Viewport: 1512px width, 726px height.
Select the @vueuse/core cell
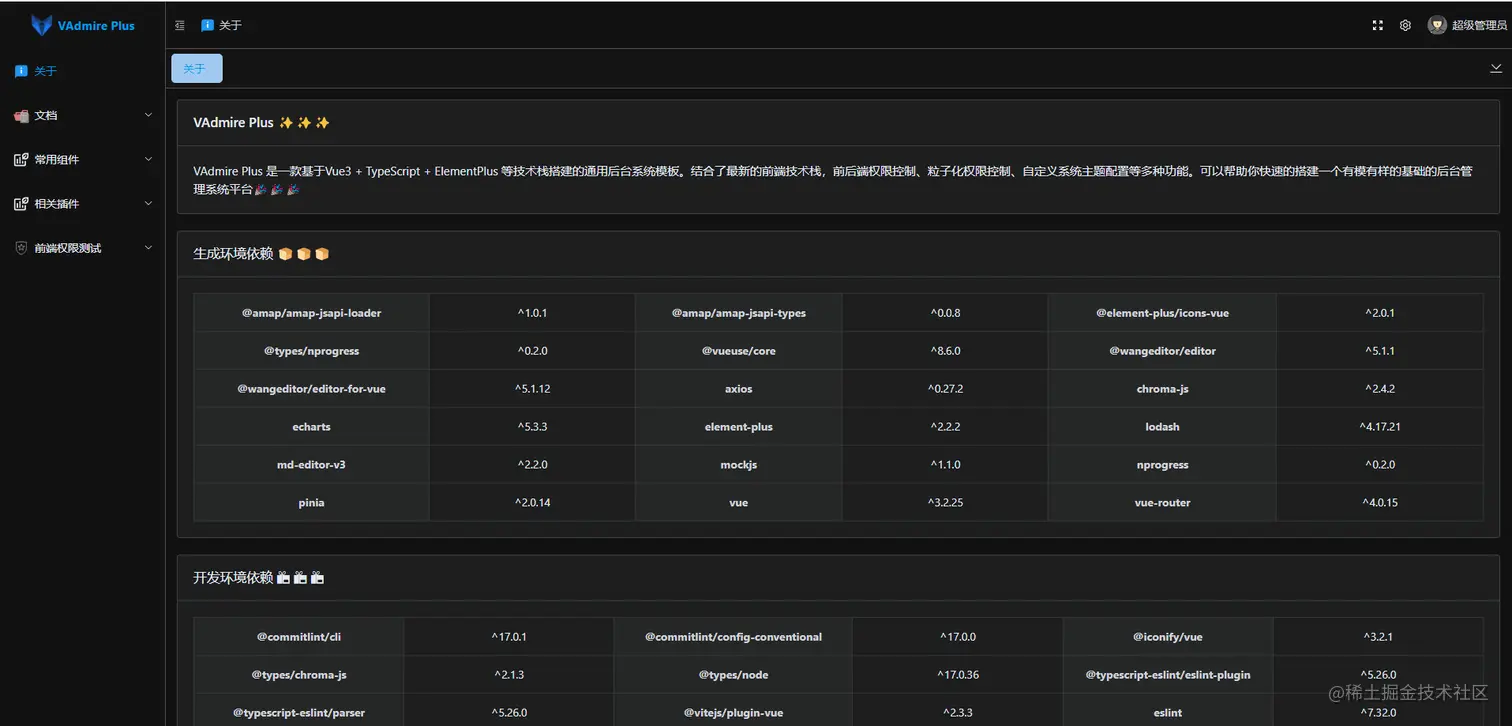click(738, 351)
